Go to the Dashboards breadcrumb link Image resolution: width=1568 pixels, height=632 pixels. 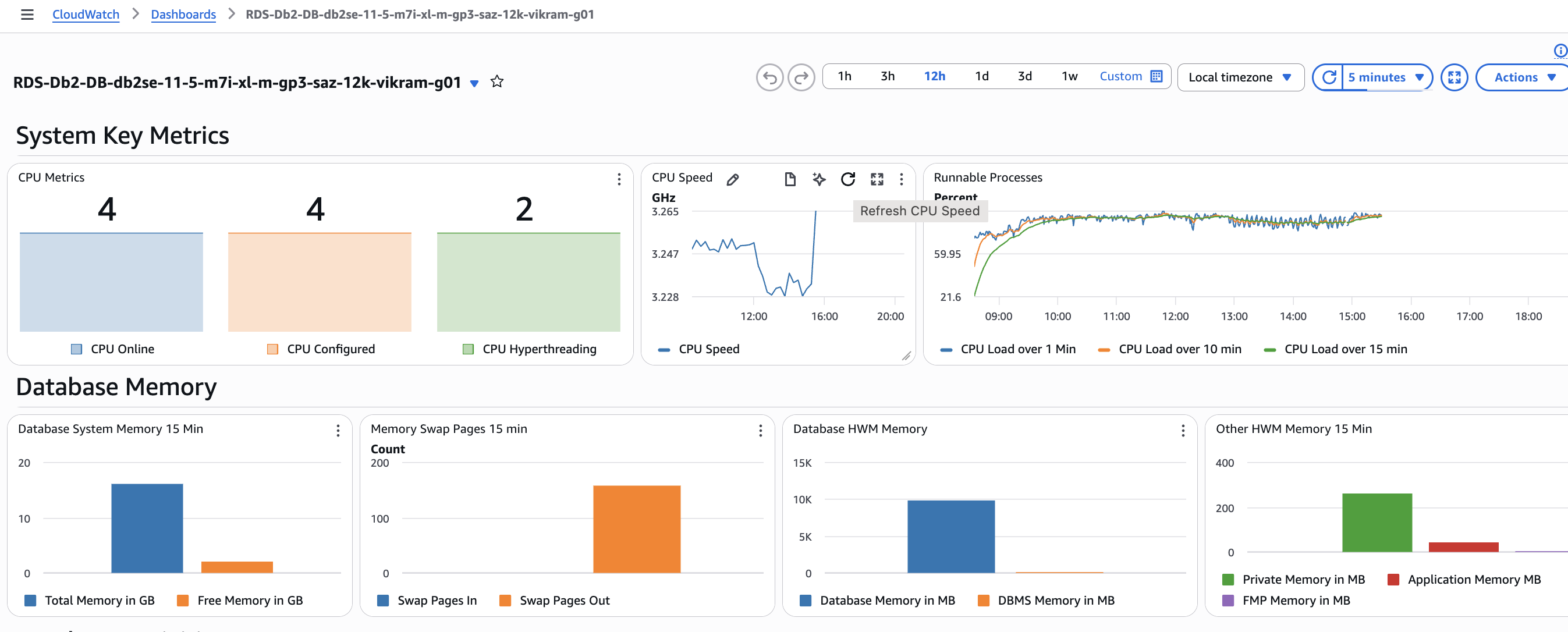coord(183,15)
